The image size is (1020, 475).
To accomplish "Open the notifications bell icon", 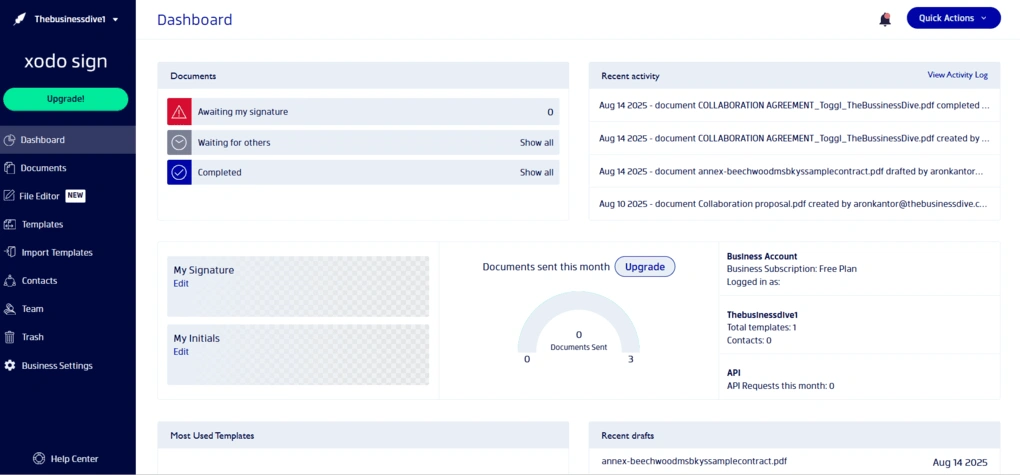I will 885,19.
